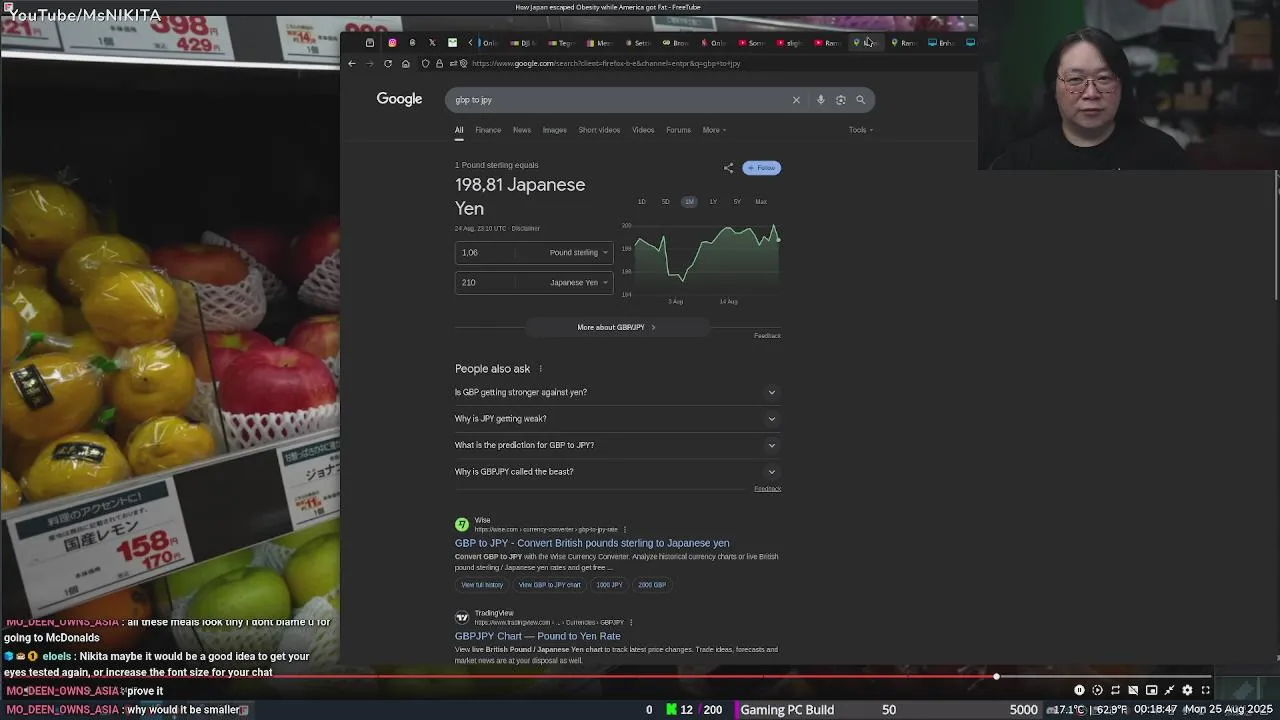The width and height of the screenshot is (1280, 720).
Task: Open the pinned Threads tab
Action: (412, 43)
